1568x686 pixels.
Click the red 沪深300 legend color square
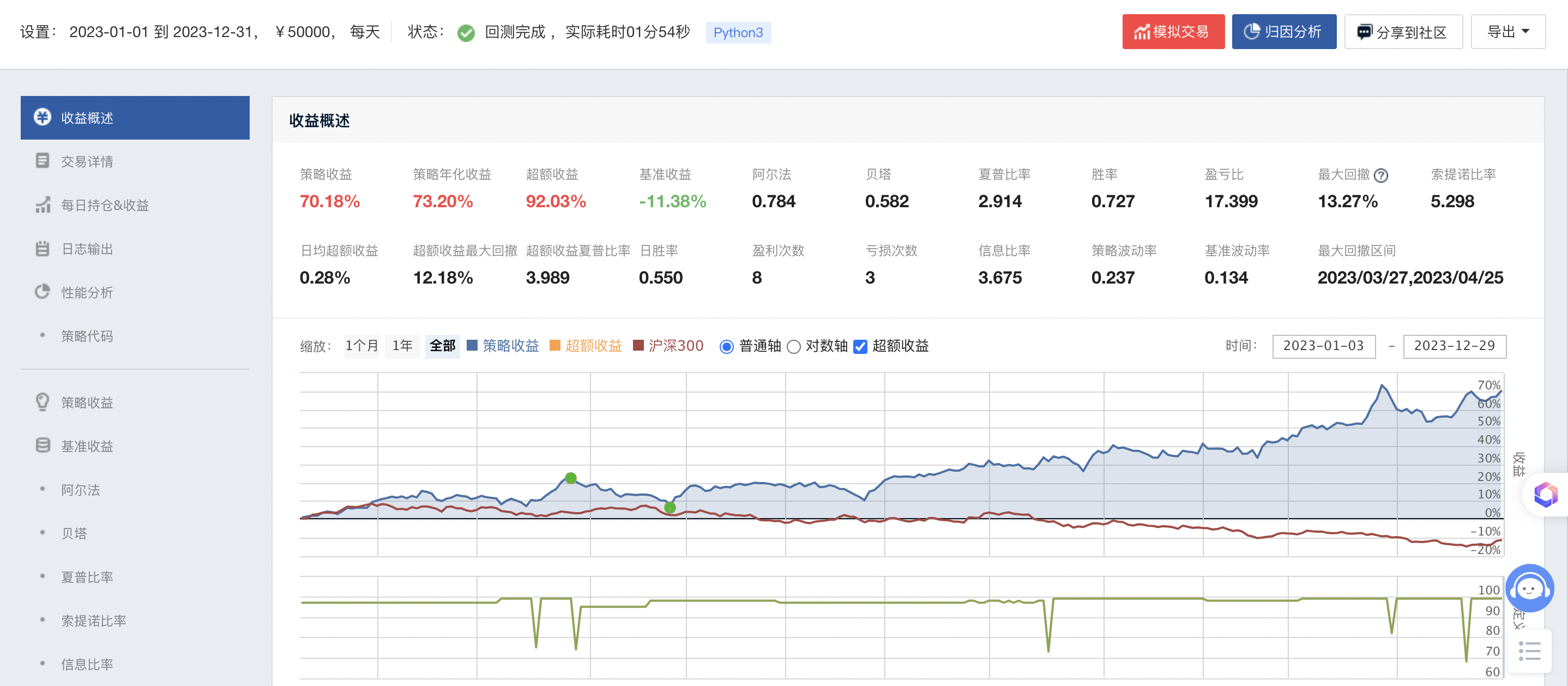[638, 346]
